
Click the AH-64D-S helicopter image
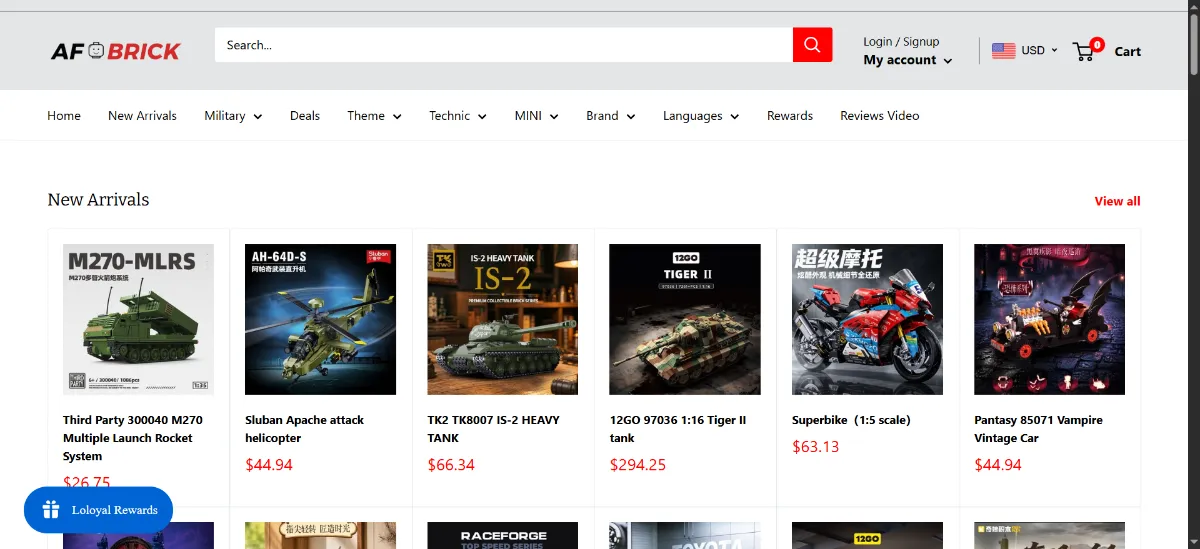point(320,319)
